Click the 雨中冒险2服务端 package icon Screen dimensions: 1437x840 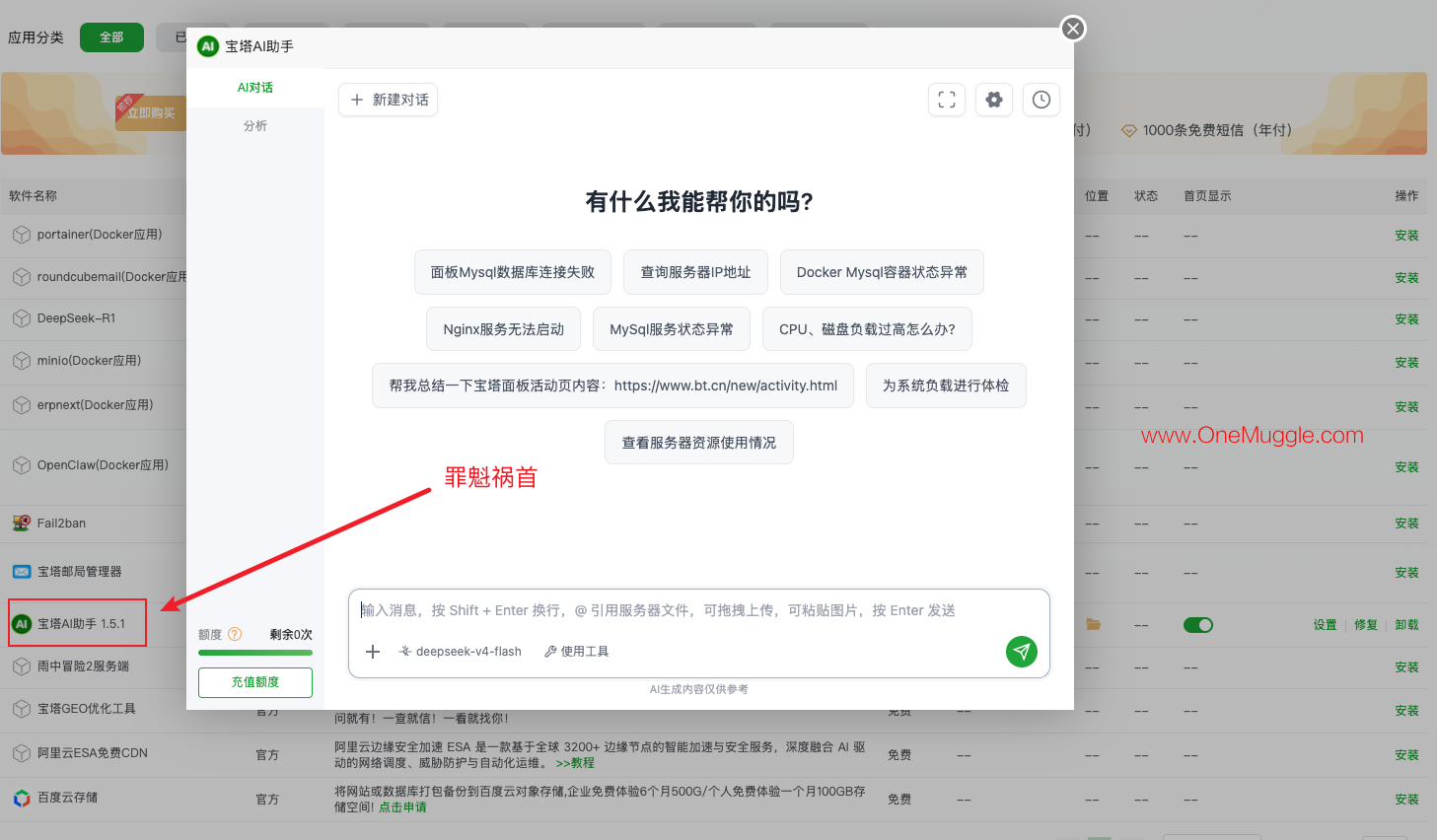tap(22, 666)
